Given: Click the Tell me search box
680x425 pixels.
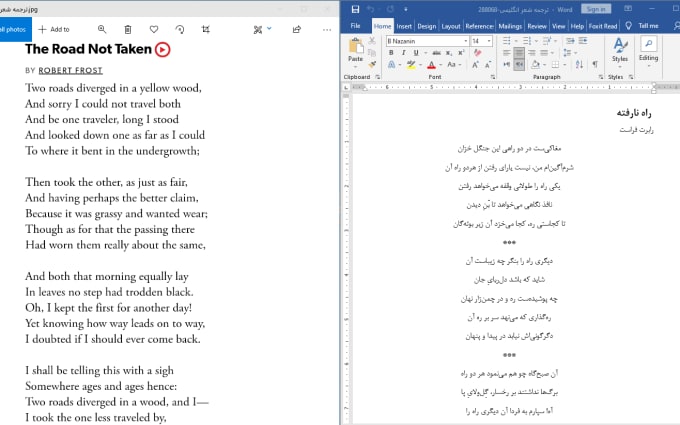Looking at the screenshot, I should (x=648, y=26).
